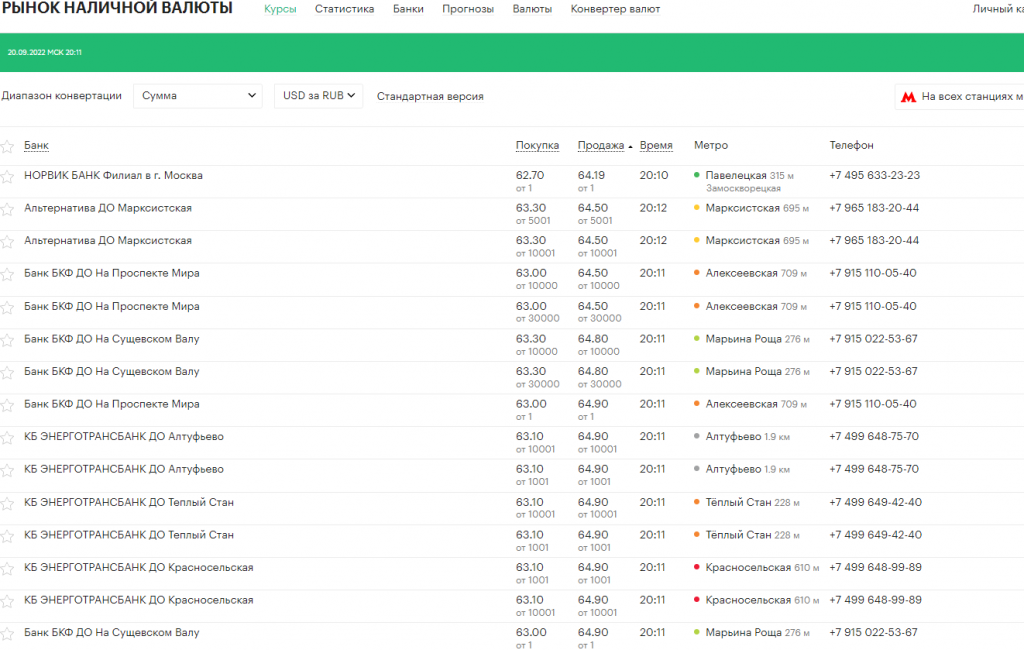Click the Метро column header
This screenshot has height=650, width=1024.
[x=711, y=145]
